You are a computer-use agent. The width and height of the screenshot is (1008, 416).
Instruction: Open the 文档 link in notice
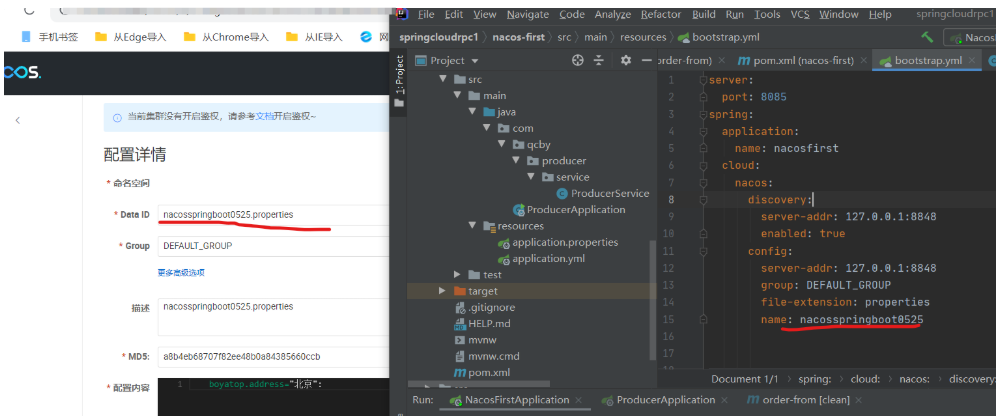(x=265, y=116)
